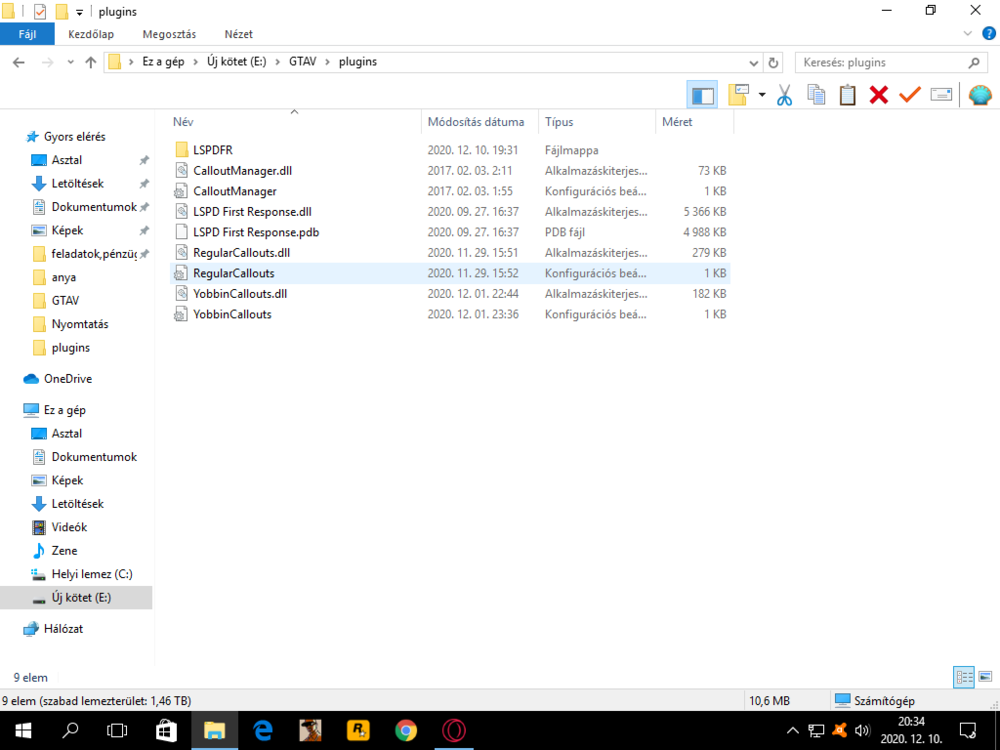Launch Google Chrome from taskbar

406,730
